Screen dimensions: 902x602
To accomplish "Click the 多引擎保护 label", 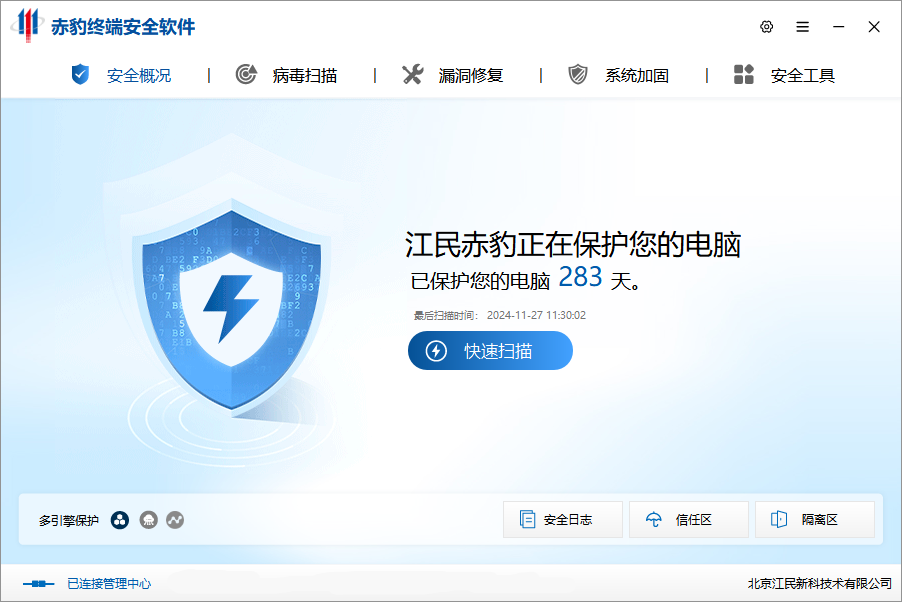I will tap(69, 520).
